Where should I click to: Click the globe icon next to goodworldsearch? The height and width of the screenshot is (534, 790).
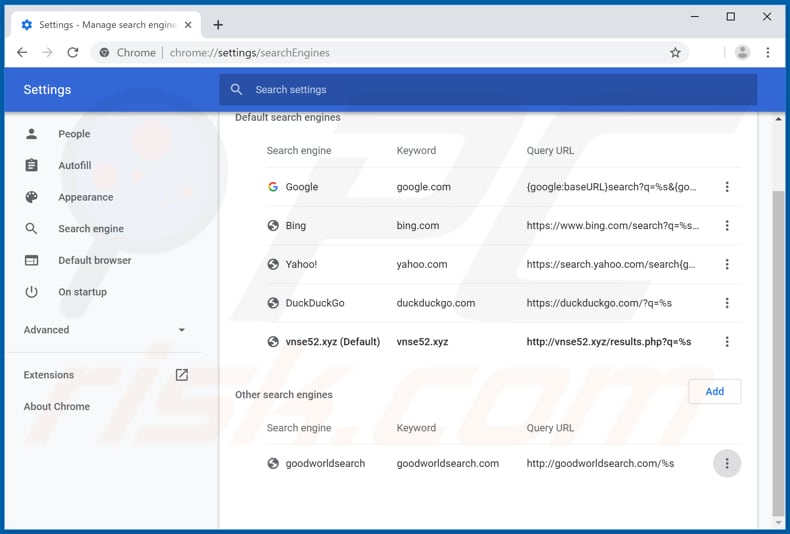tap(273, 463)
